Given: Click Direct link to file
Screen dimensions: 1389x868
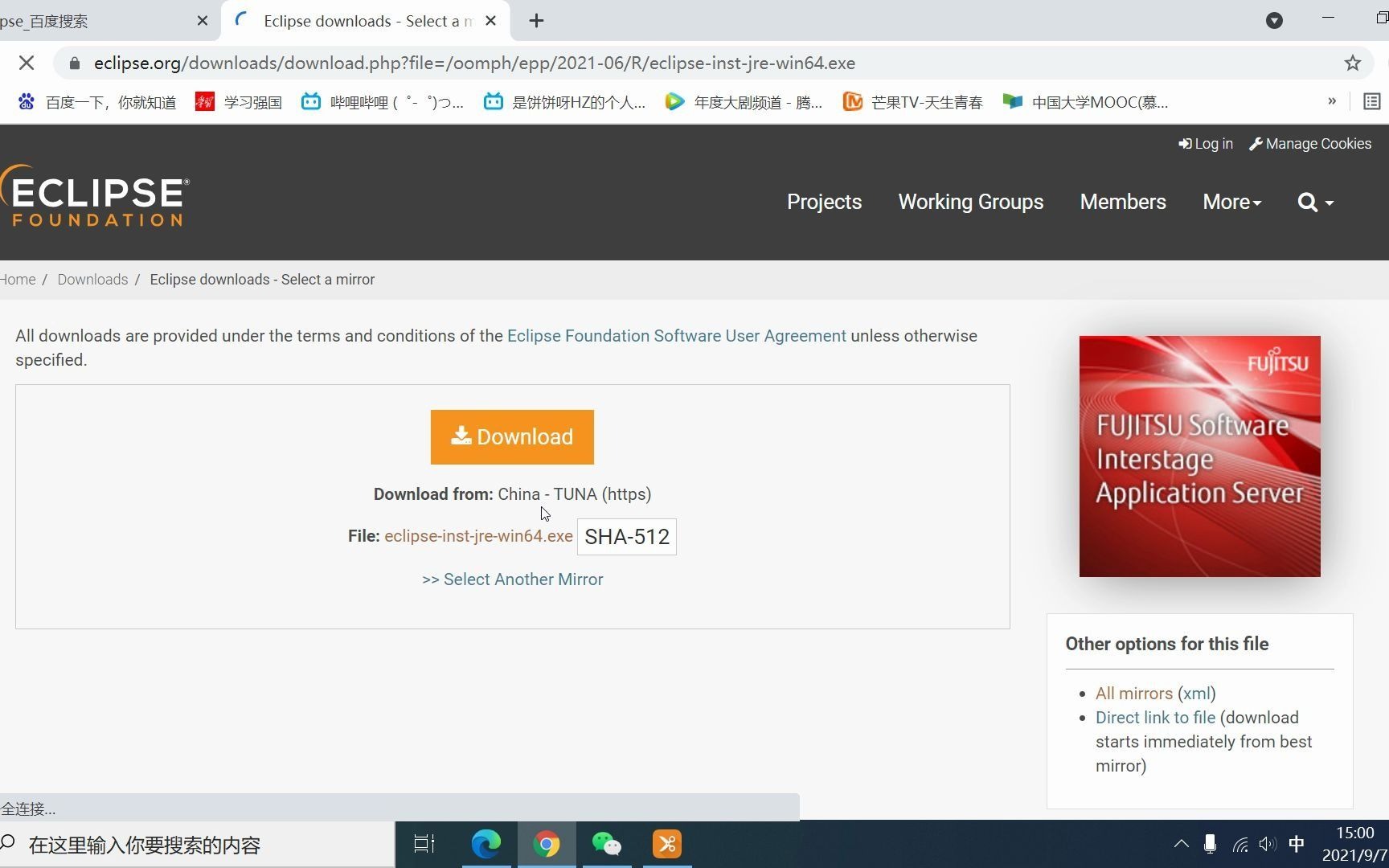Looking at the screenshot, I should click(1155, 718).
